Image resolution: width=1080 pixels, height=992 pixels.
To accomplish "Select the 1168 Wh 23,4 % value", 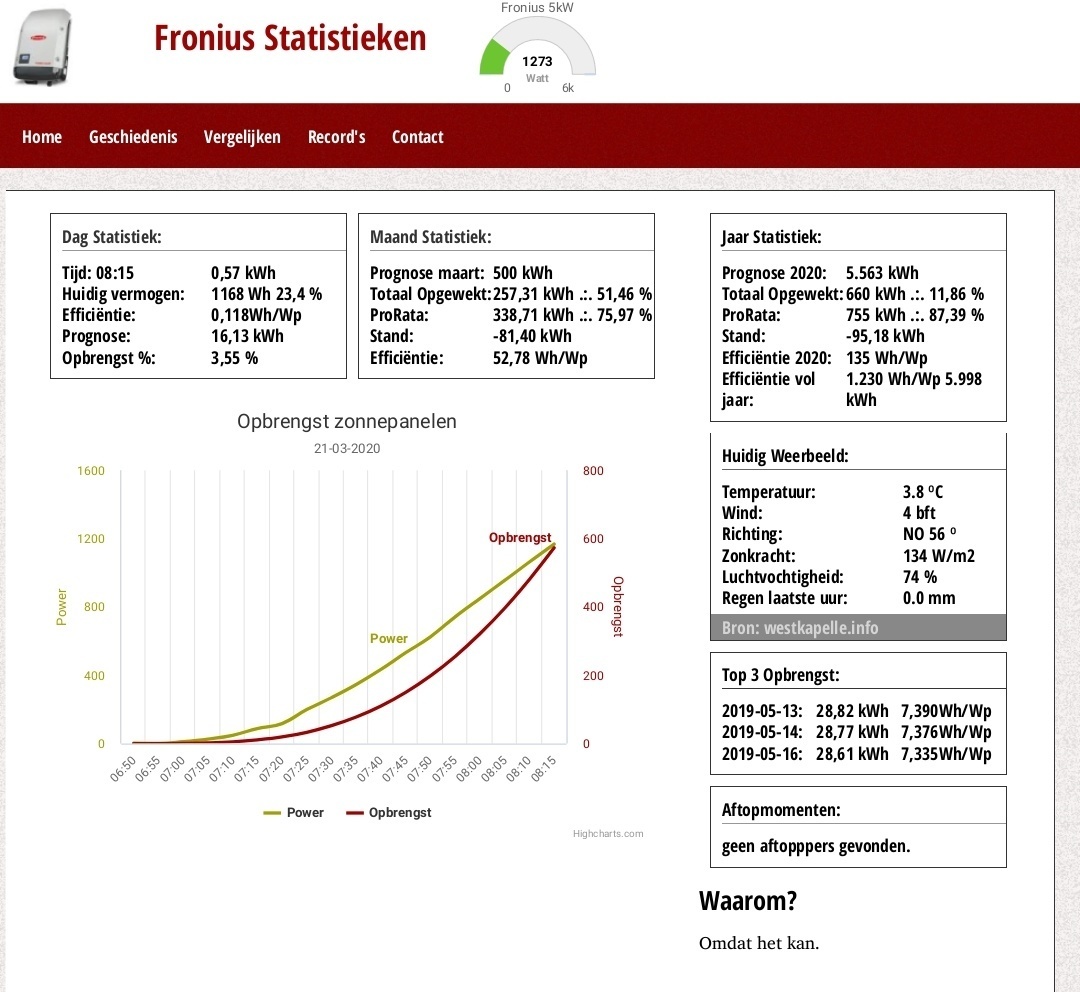I will click(267, 294).
